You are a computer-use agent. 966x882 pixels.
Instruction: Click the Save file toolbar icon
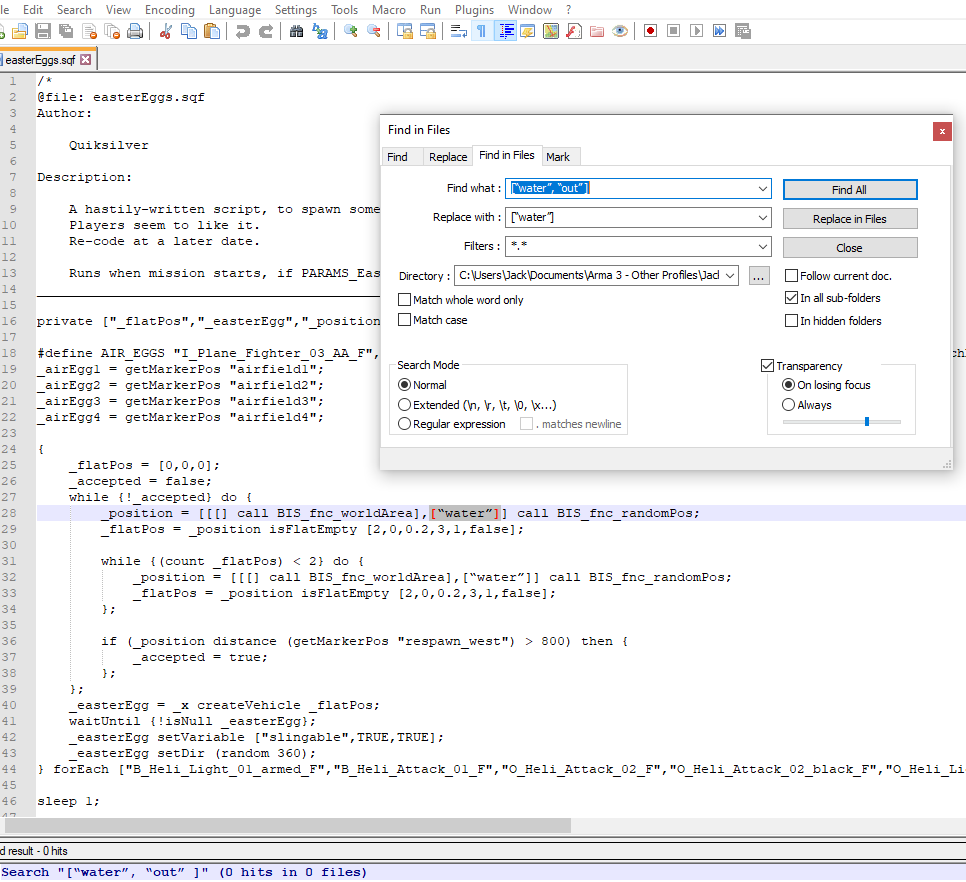[x=43, y=31]
